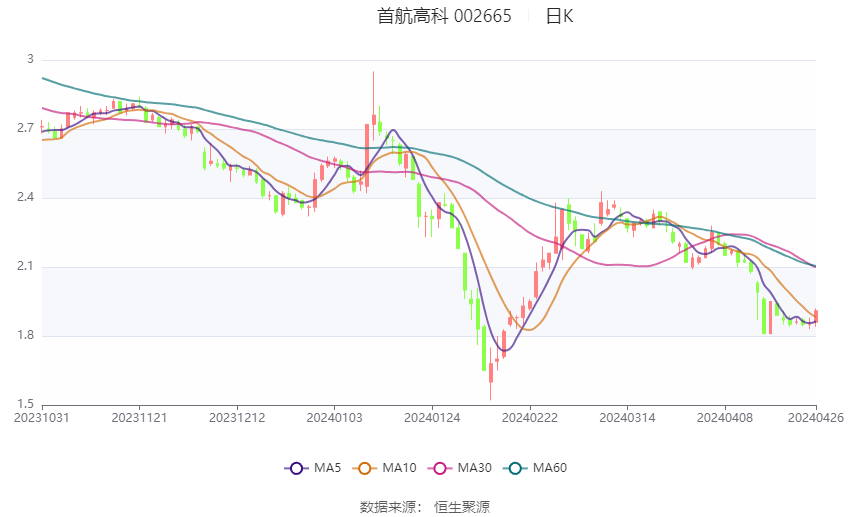Viewport: 850px width, 517px height.
Task: Click the data source text 数据来源：恒生聚源
Action: point(425,507)
